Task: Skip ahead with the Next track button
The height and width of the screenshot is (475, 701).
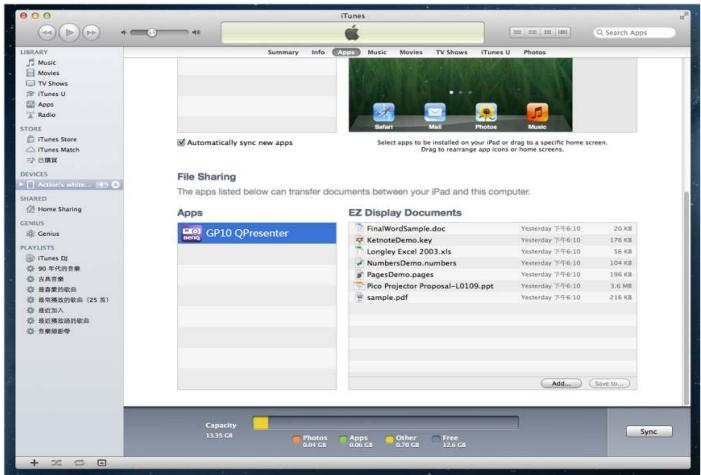Action: click(91, 32)
